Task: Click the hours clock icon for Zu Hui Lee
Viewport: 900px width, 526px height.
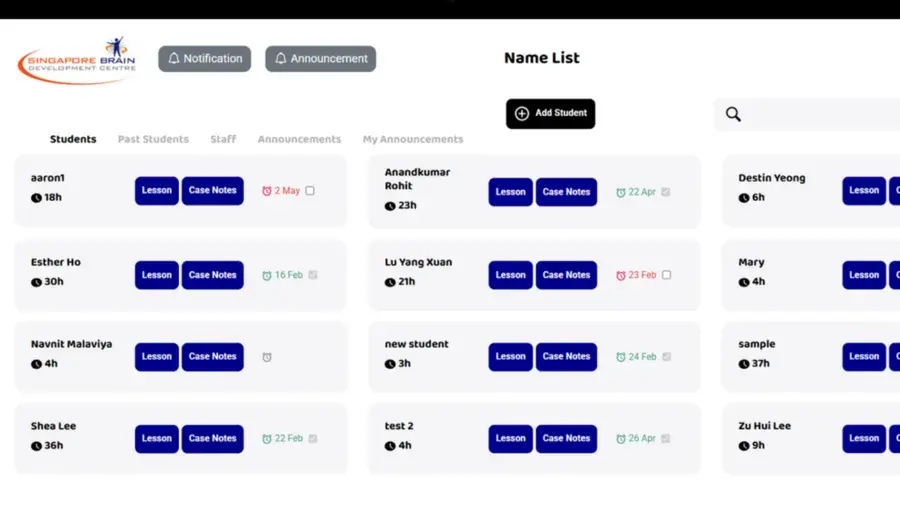Action: (x=744, y=446)
